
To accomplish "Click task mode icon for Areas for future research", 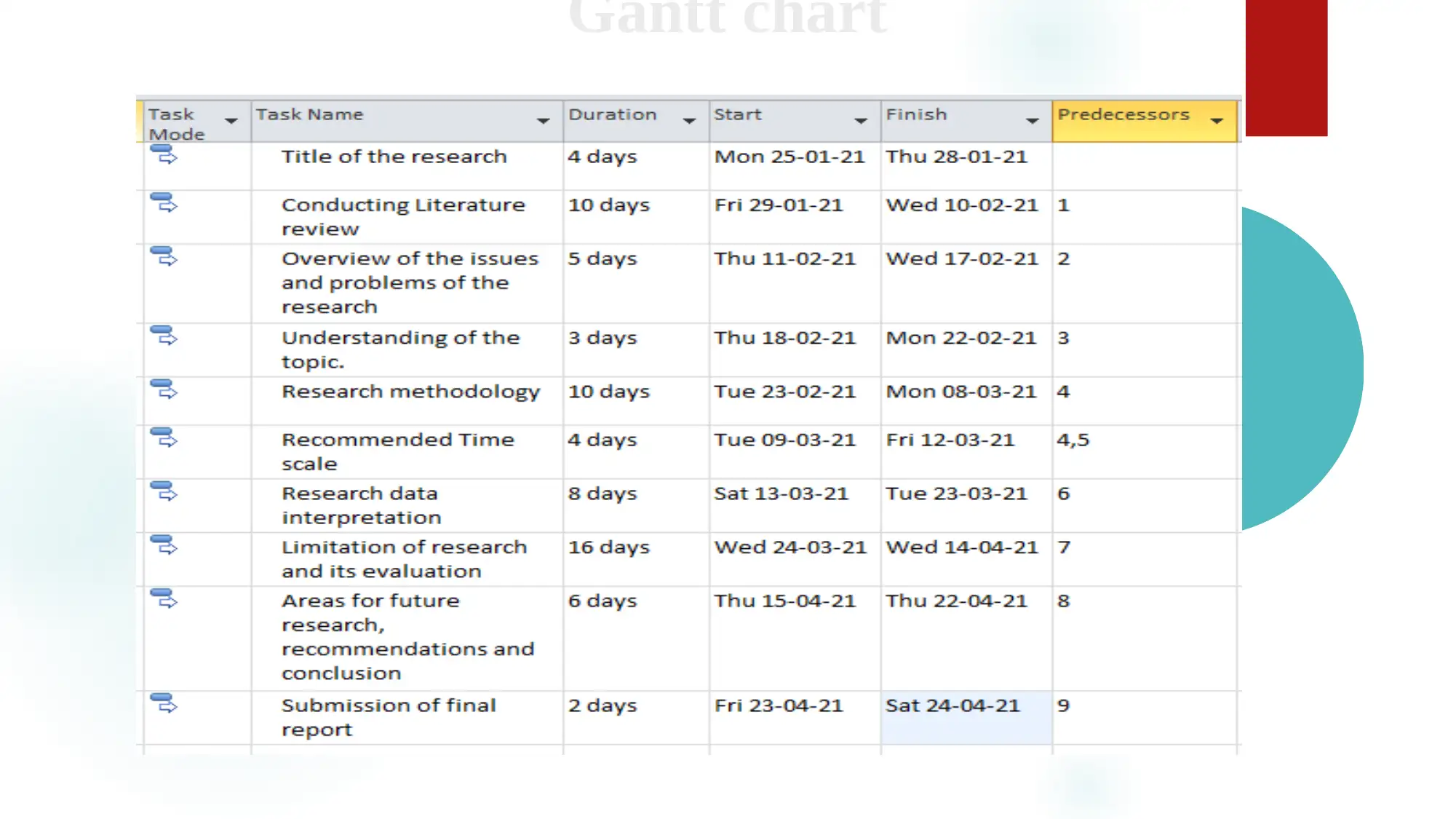I will point(164,599).
